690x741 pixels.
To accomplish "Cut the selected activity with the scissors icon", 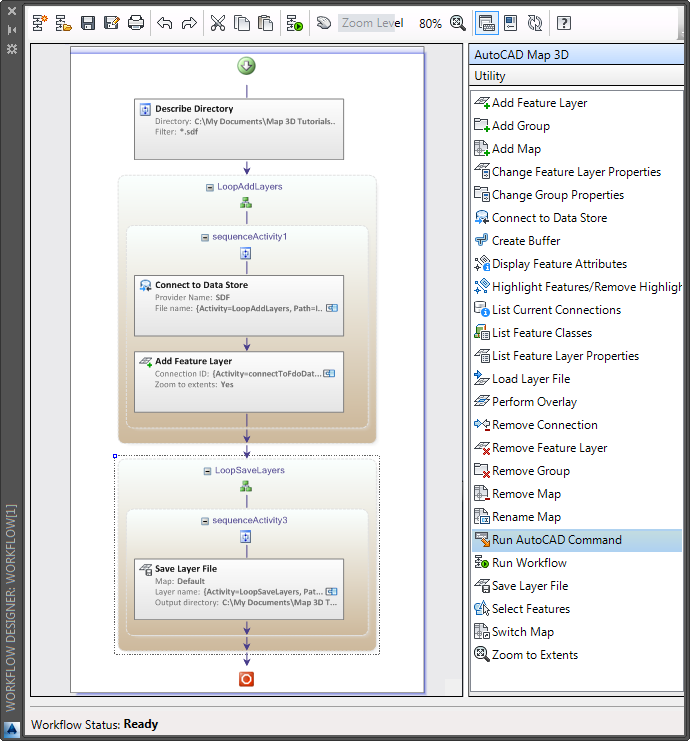I will click(x=218, y=23).
